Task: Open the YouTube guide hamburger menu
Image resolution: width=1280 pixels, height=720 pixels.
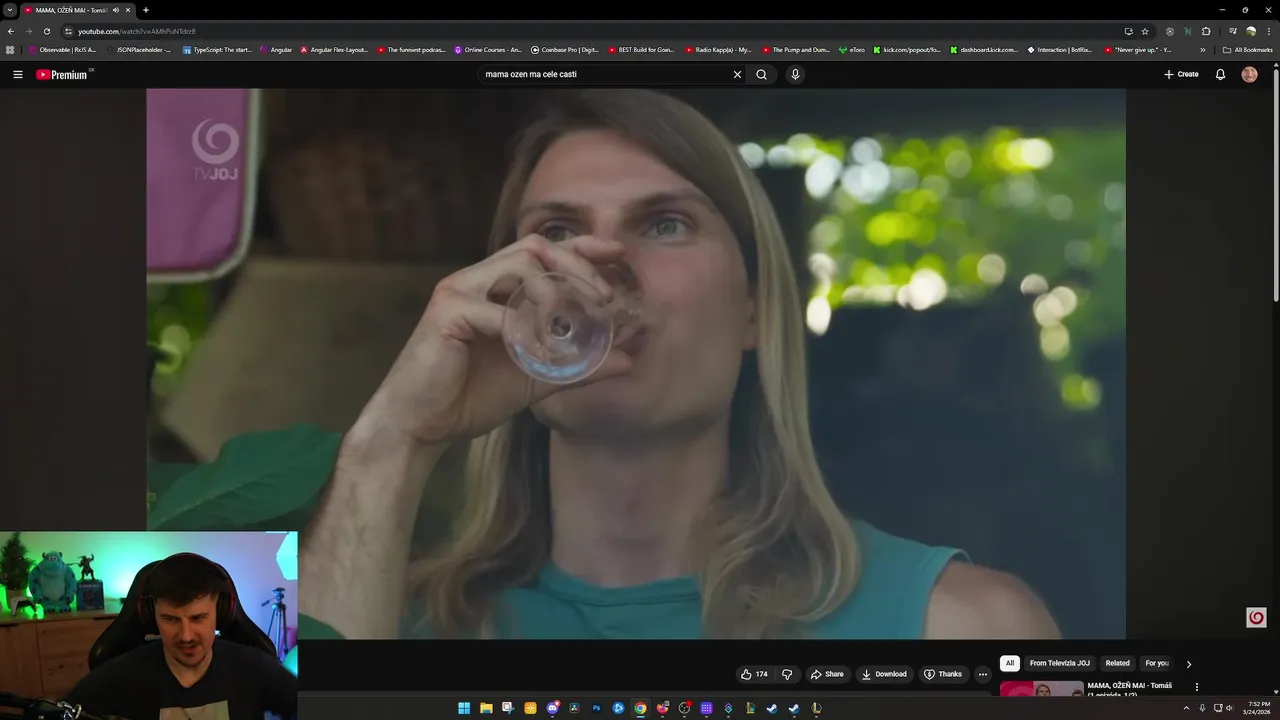Action: click(17, 74)
